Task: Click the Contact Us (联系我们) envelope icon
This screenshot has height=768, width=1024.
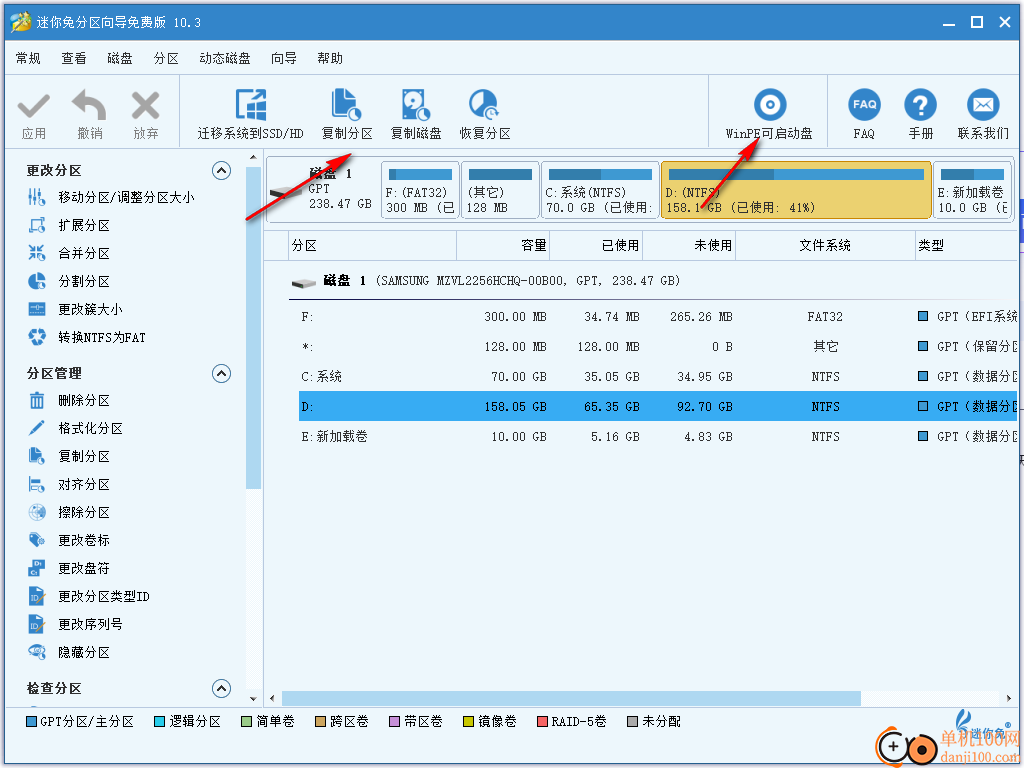Action: (x=983, y=106)
